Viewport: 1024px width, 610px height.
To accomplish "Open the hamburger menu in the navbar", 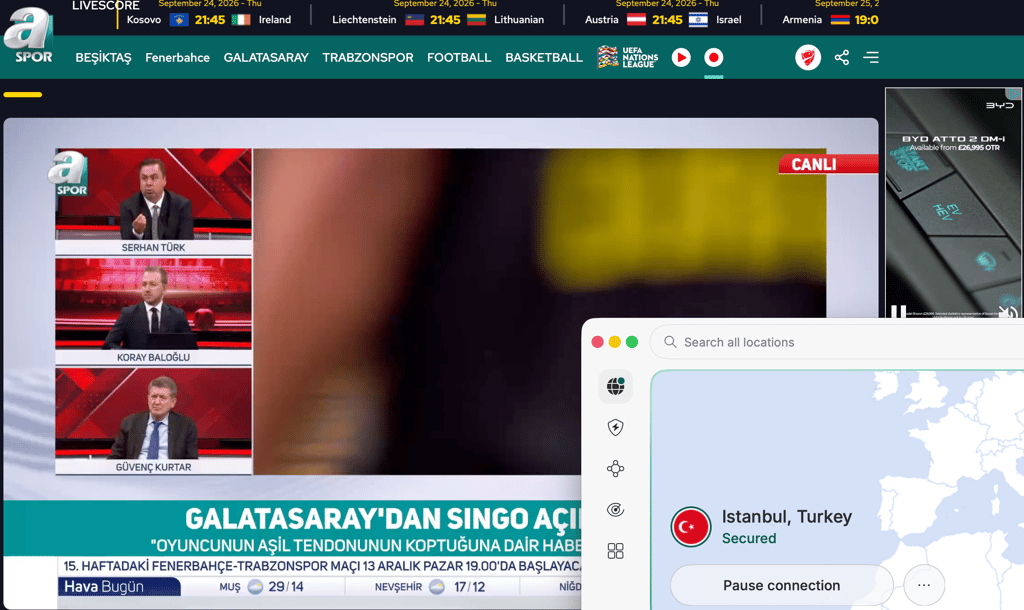I will click(x=871, y=57).
